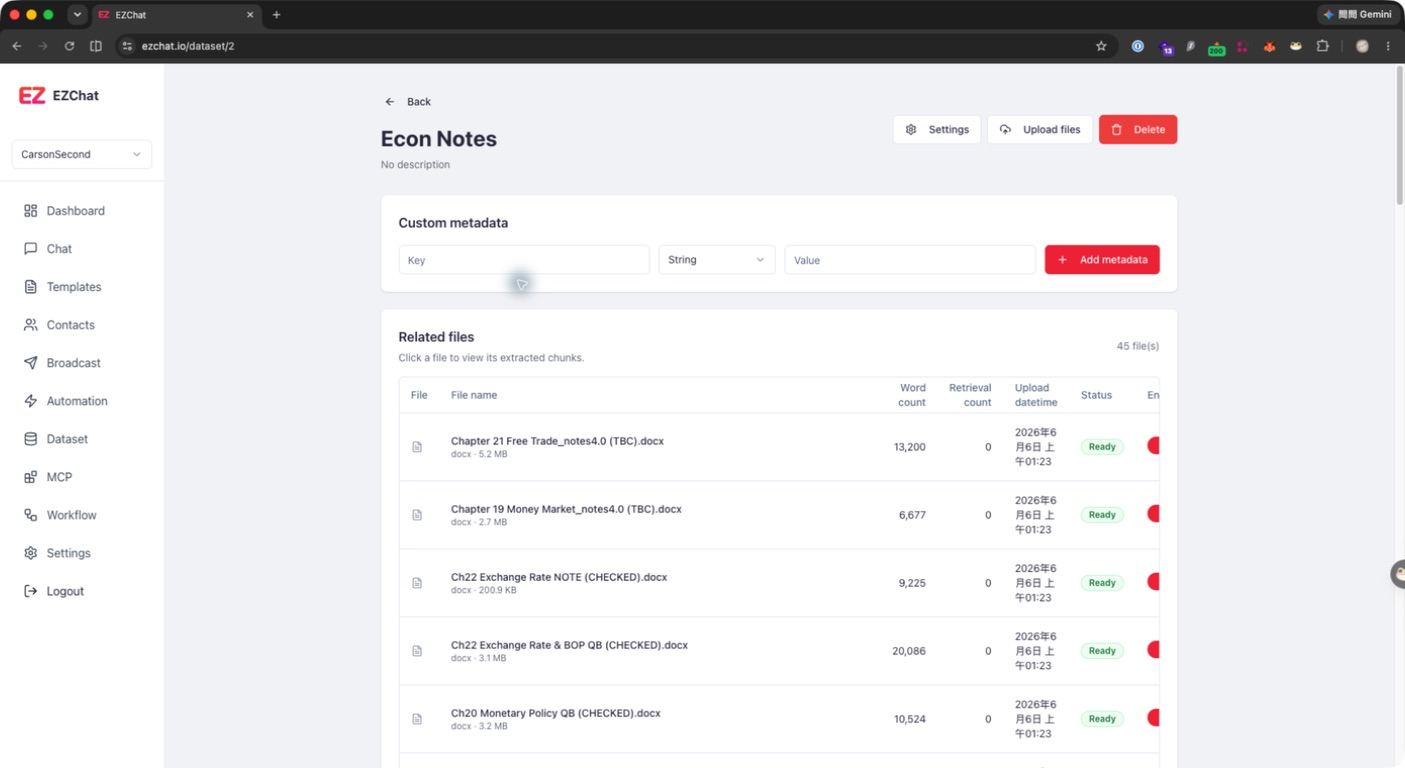The image size is (1405, 768).
Task: Open the tab search dropdown chevron
Action: coord(77,15)
